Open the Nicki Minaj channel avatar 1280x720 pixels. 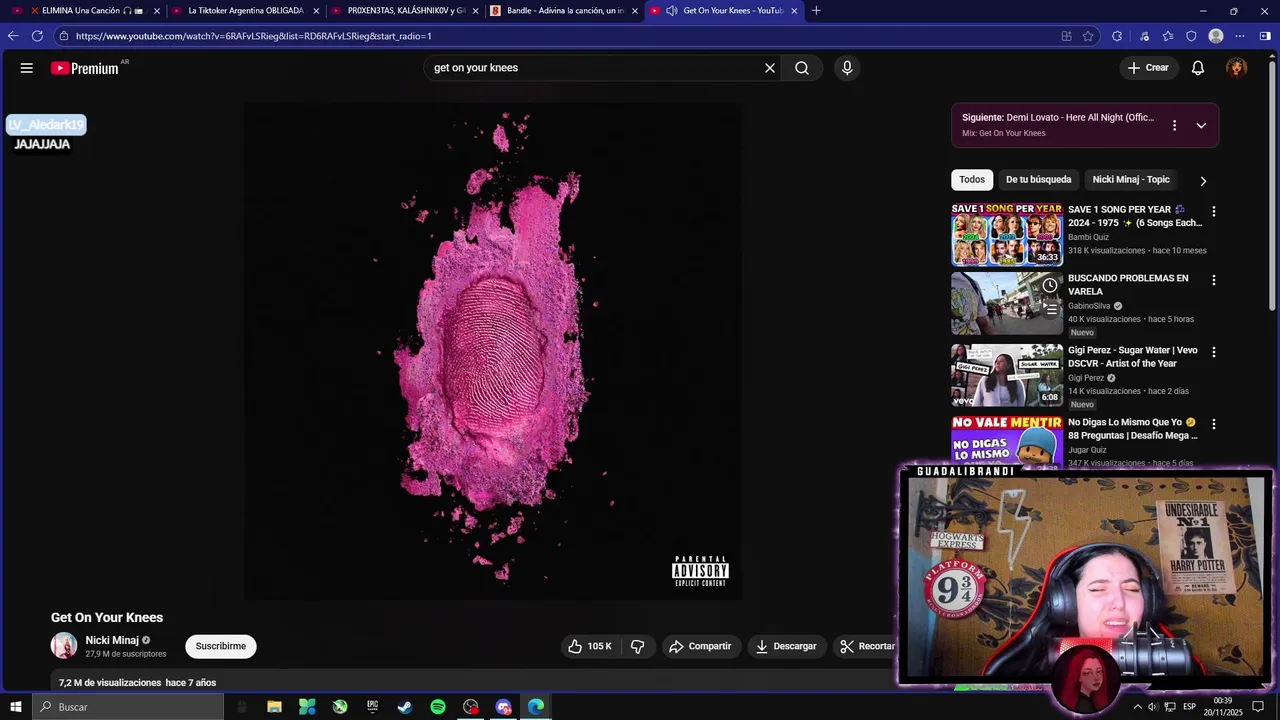click(x=64, y=646)
